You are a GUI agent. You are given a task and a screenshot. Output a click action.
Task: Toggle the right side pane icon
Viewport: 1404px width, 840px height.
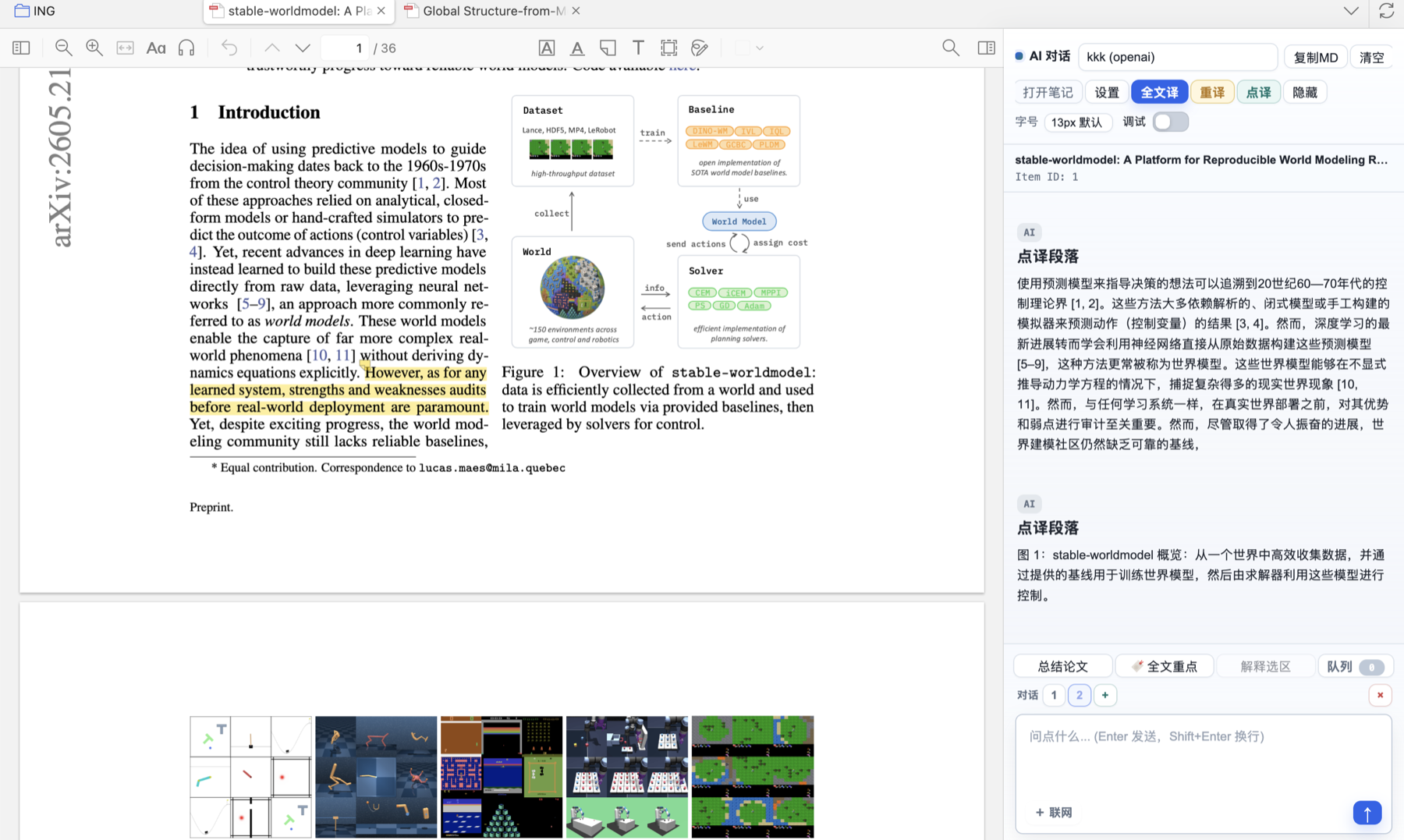click(x=986, y=48)
